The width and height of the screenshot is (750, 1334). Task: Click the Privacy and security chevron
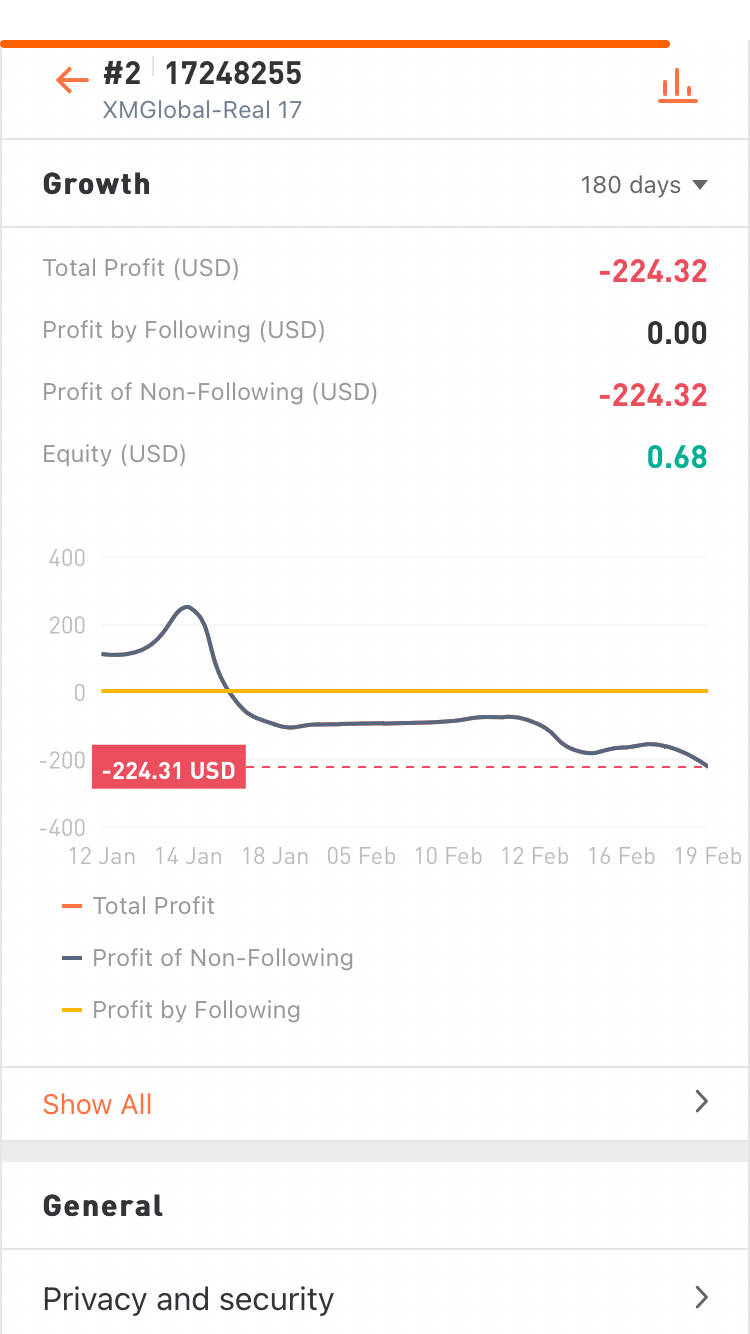(701, 1298)
